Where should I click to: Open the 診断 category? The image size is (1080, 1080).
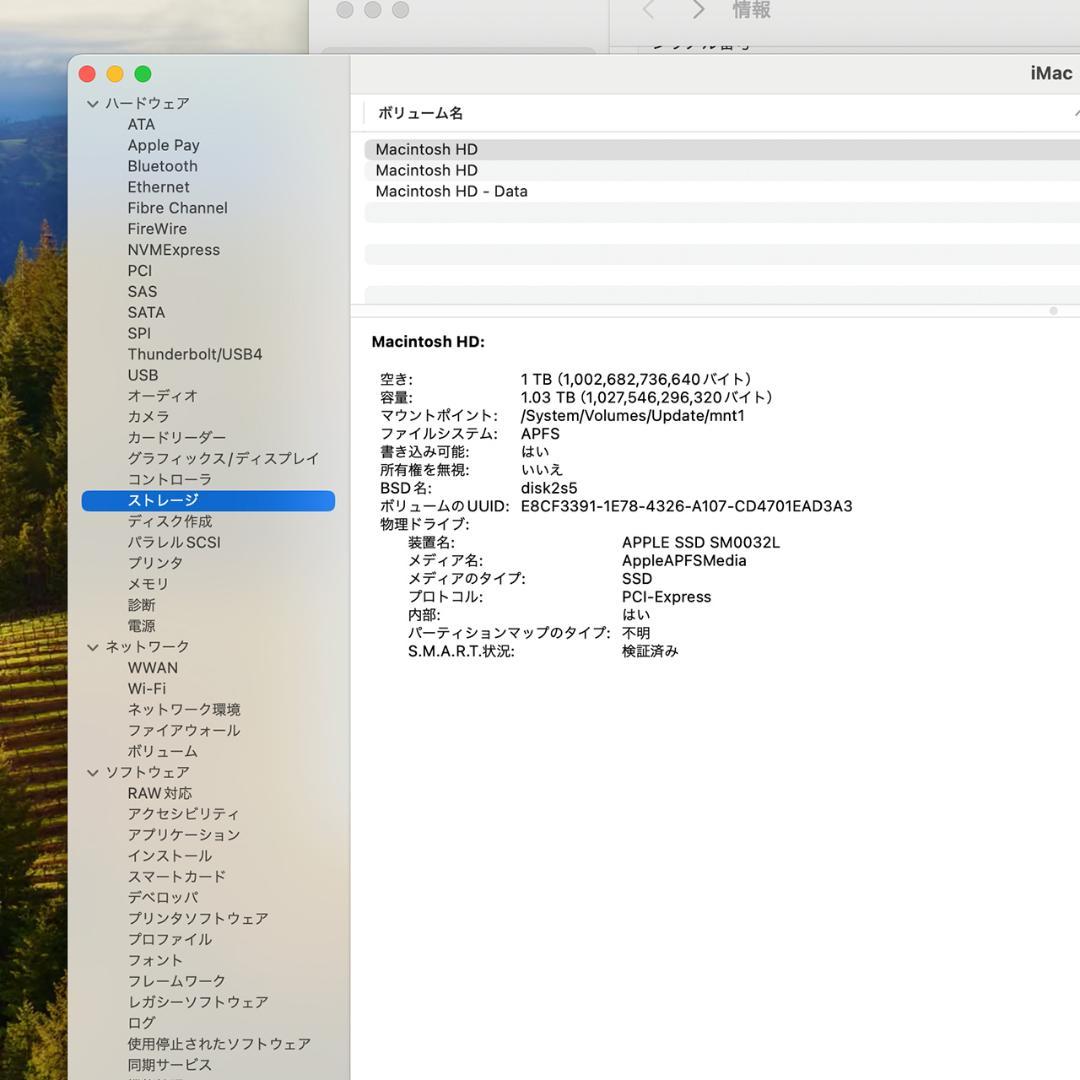click(141, 604)
